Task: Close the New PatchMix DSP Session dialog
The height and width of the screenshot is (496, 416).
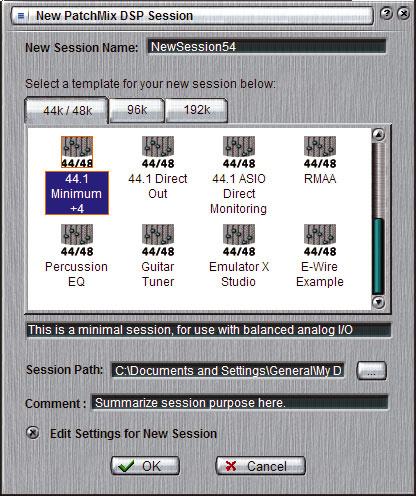Action: pyautogui.click(x=404, y=14)
